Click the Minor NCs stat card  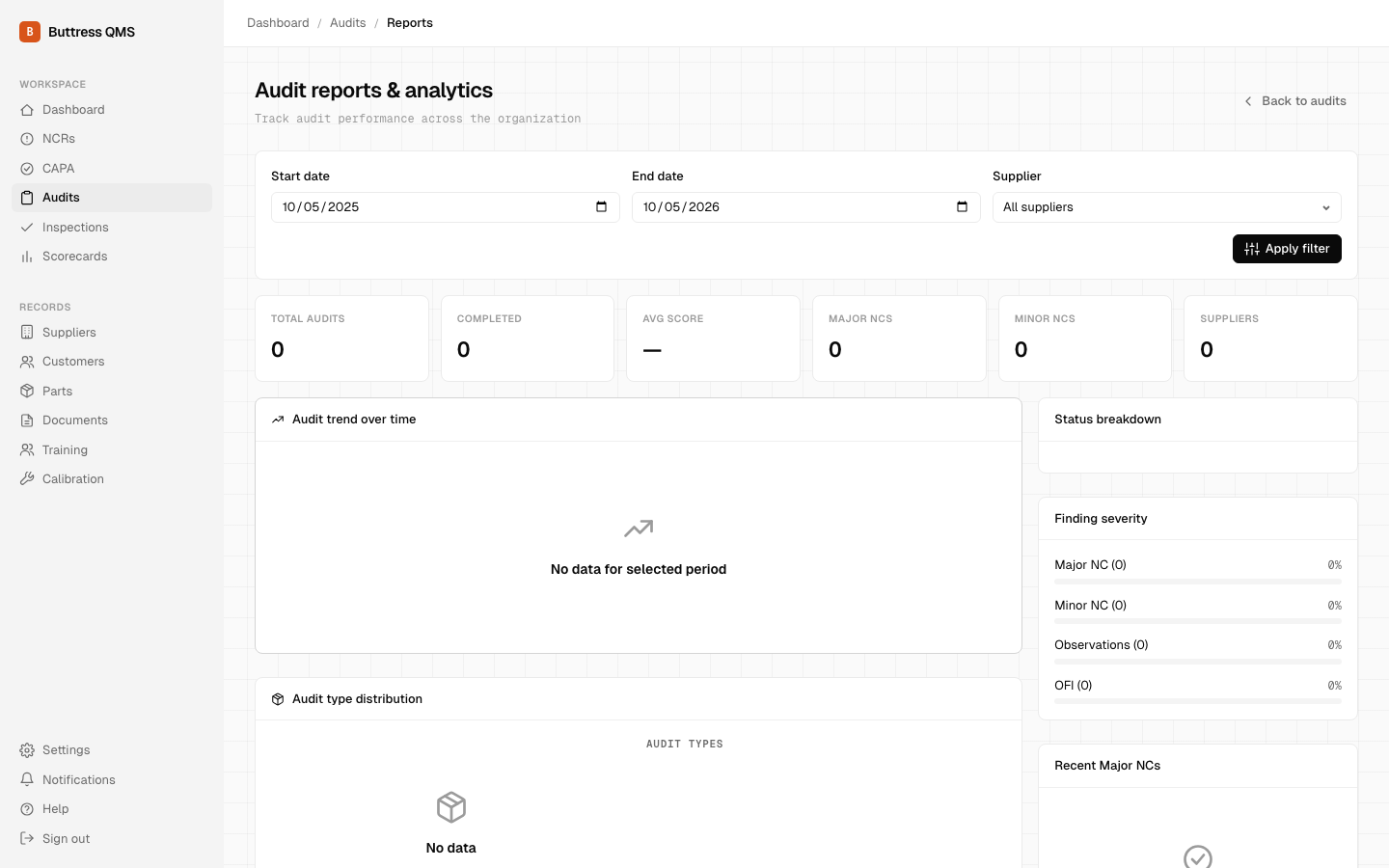coord(1085,339)
